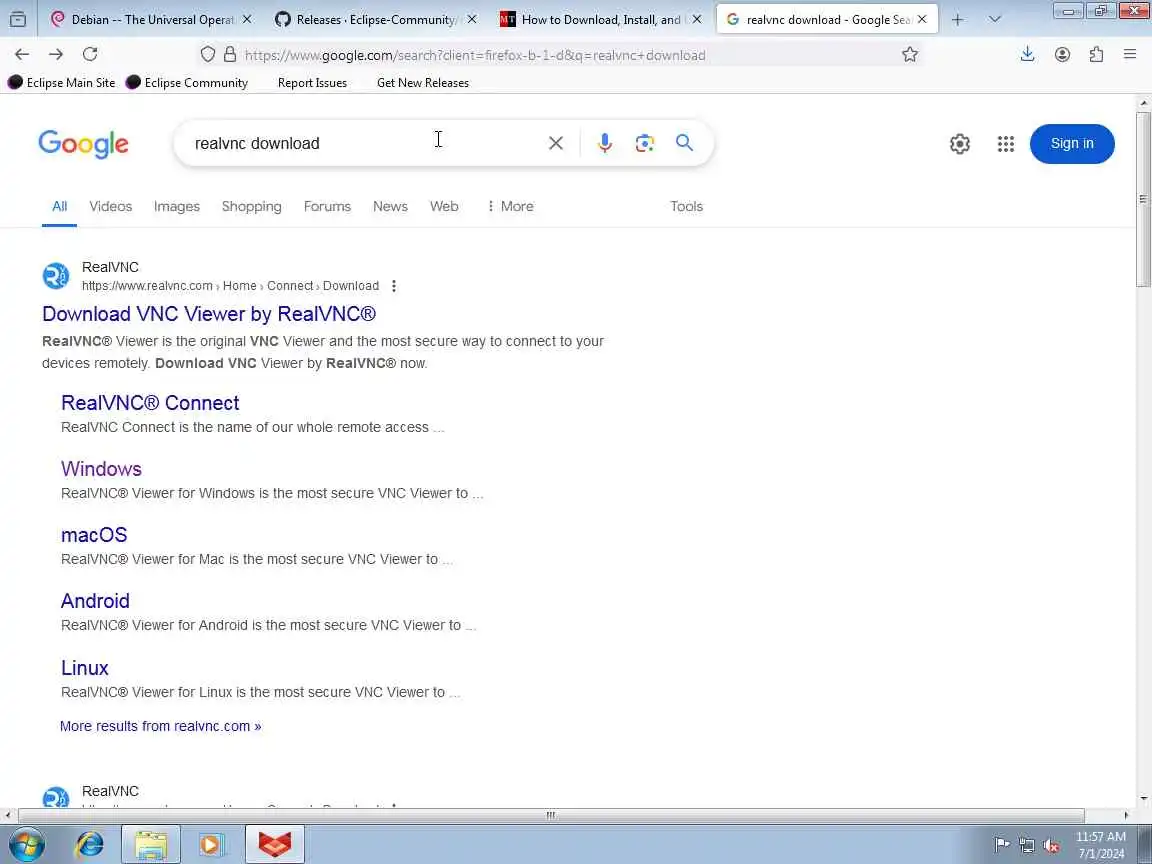The width and height of the screenshot is (1152, 864).
Task: Click the Sign in button
Action: (1072, 144)
